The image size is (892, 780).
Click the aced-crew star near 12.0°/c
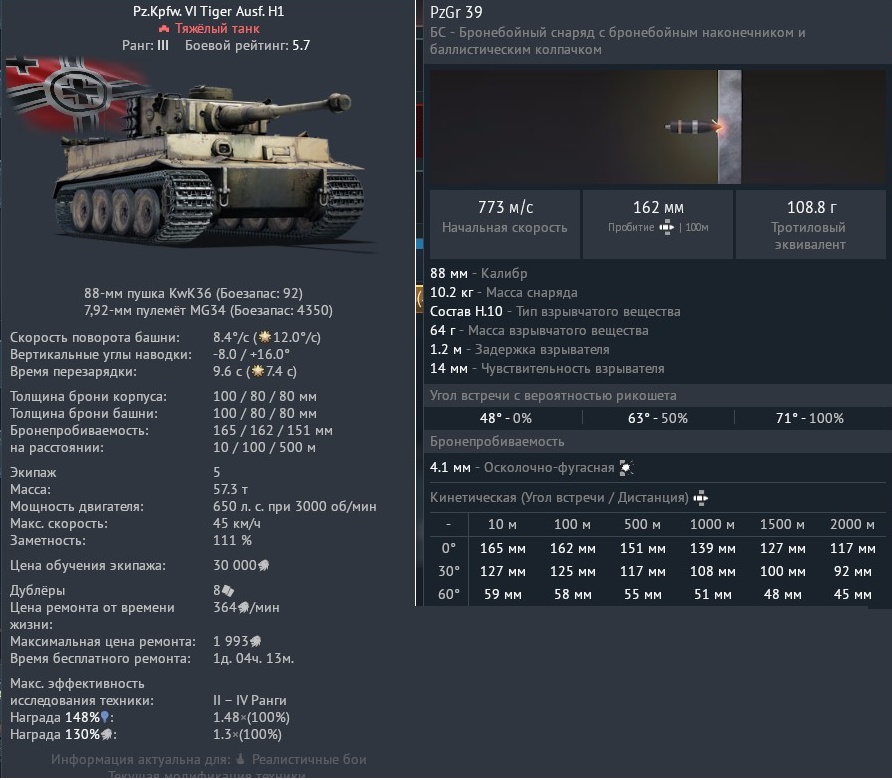[265, 337]
